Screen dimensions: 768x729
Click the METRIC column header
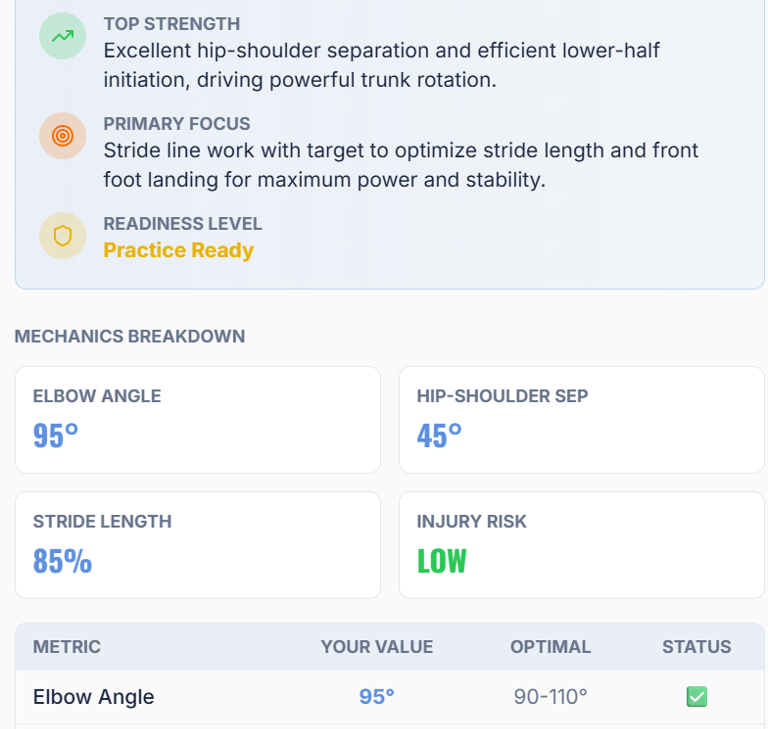tap(67, 647)
